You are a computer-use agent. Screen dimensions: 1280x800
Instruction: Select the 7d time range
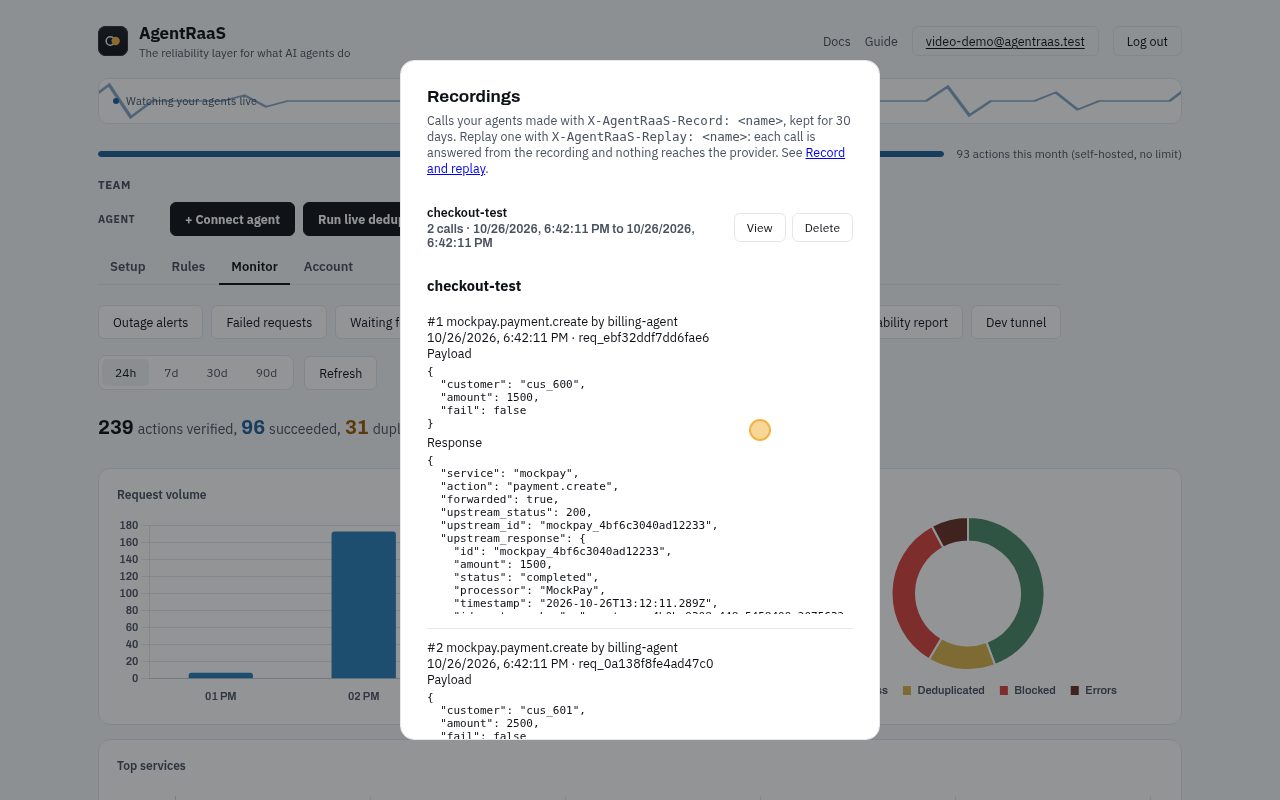tap(171, 373)
